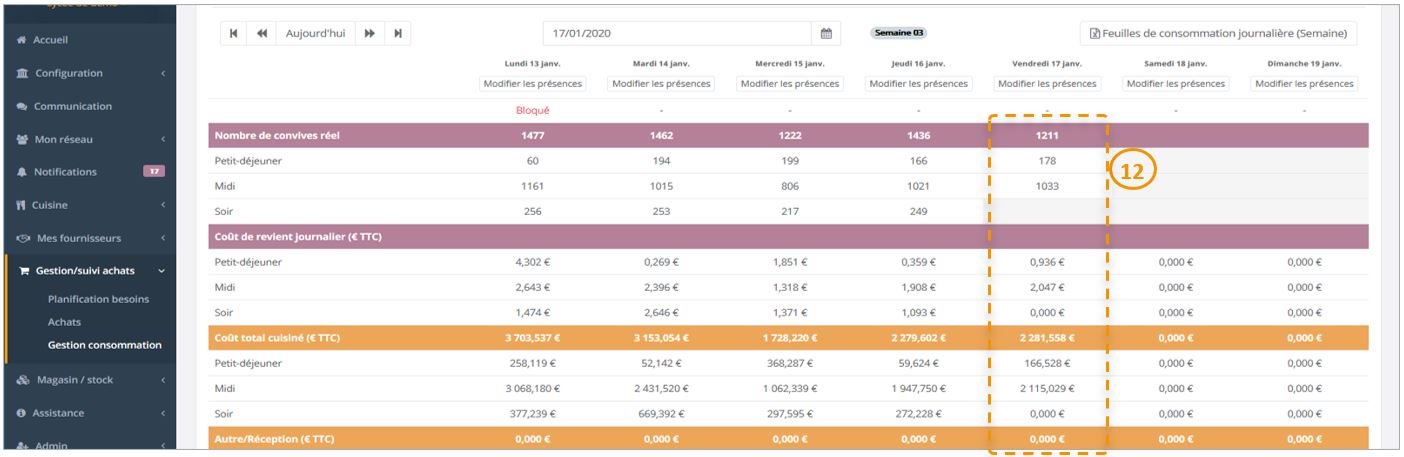Click the Magasin / stock boxes icon

pyautogui.click(x=23, y=380)
